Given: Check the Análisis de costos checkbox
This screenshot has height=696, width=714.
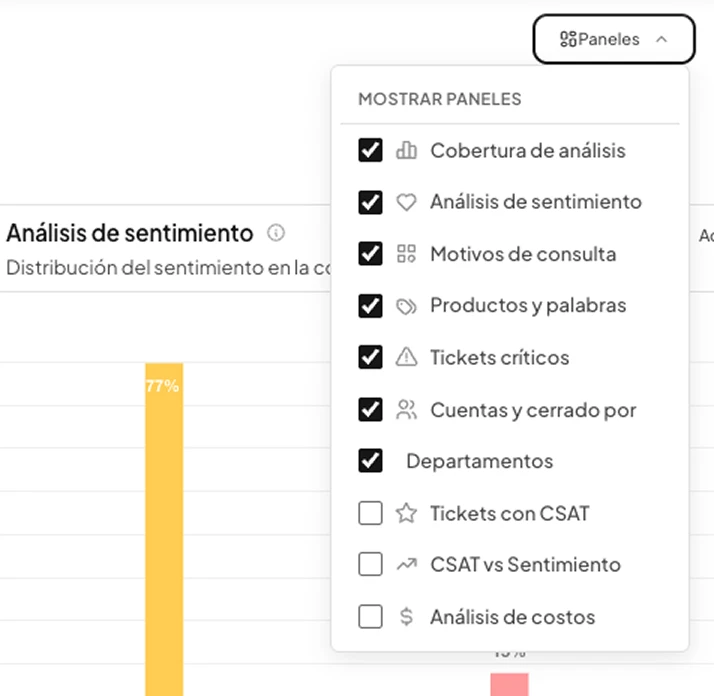Looking at the screenshot, I should 370,617.
